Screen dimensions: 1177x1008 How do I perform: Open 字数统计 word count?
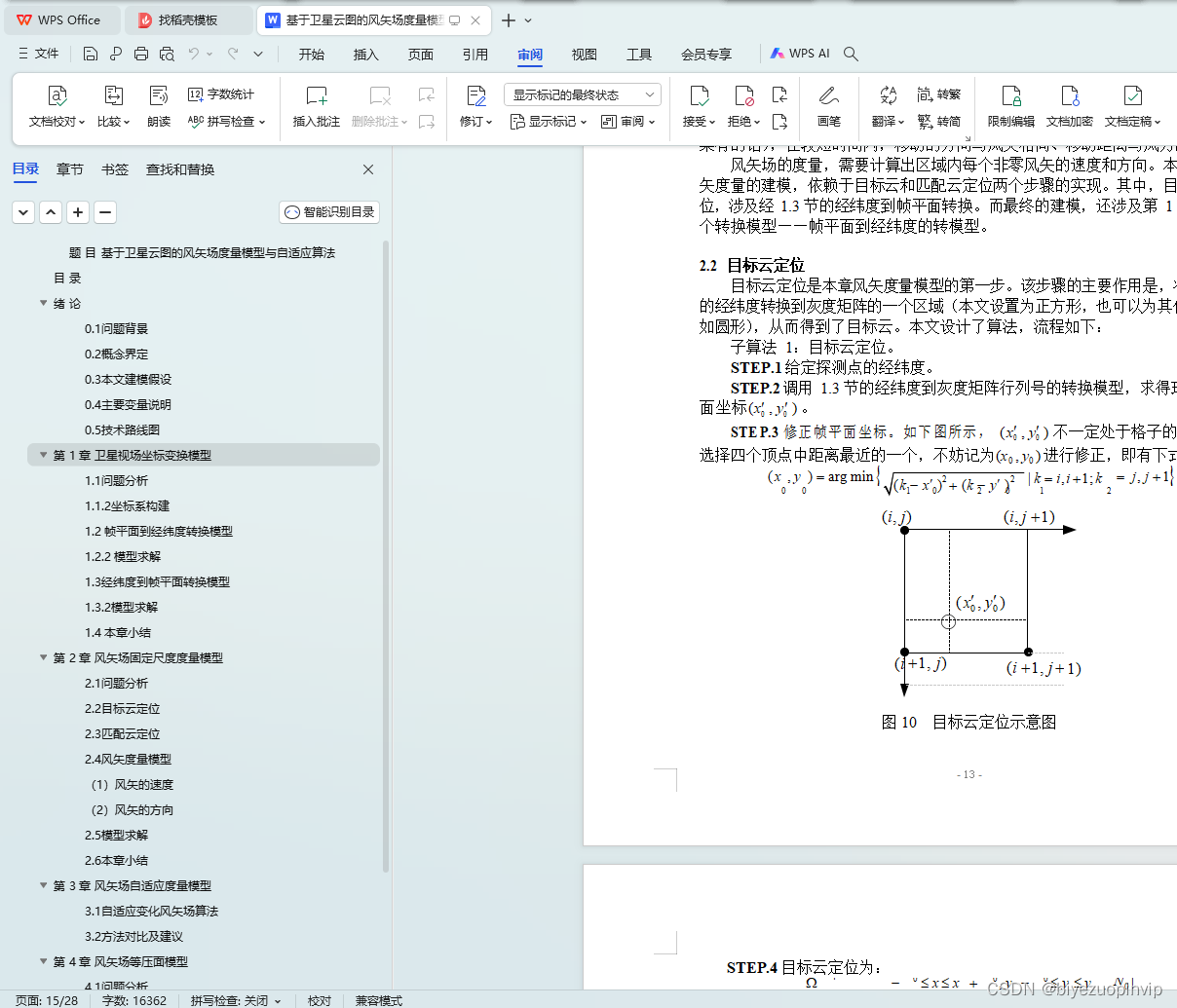tap(221, 94)
